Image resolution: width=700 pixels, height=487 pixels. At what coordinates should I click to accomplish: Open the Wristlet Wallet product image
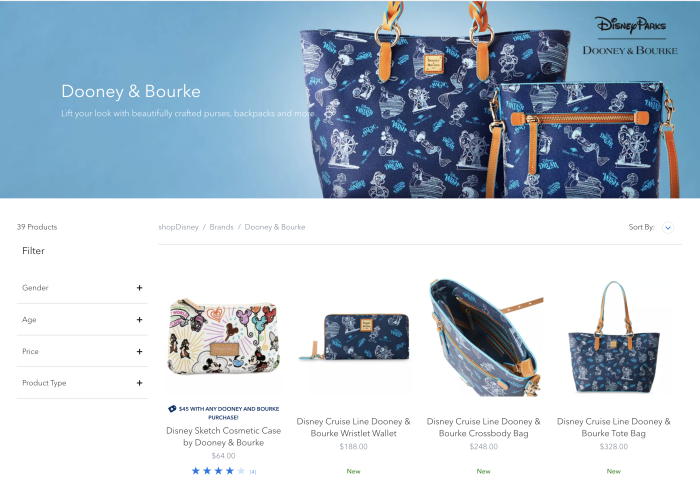point(354,337)
